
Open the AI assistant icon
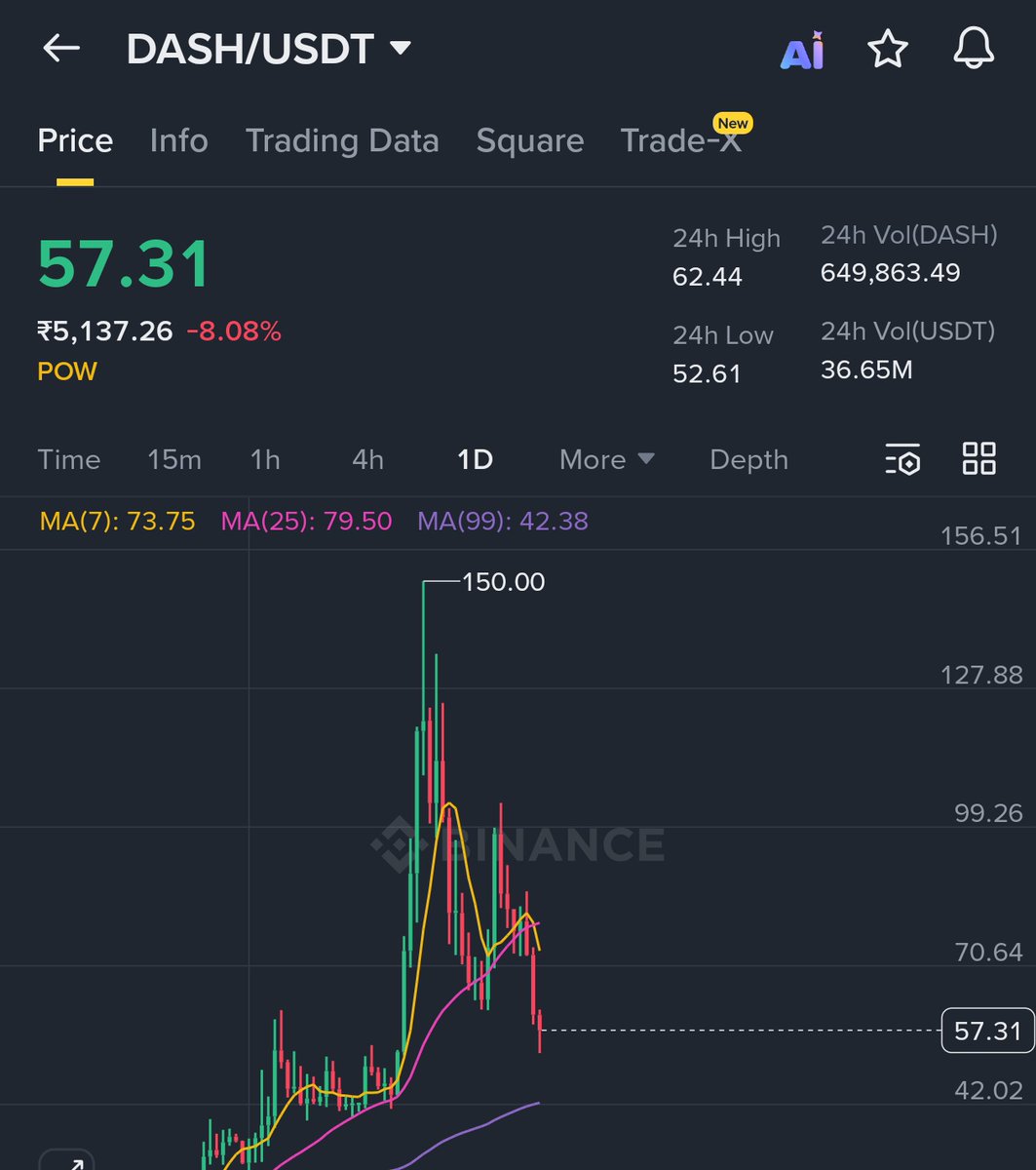802,51
